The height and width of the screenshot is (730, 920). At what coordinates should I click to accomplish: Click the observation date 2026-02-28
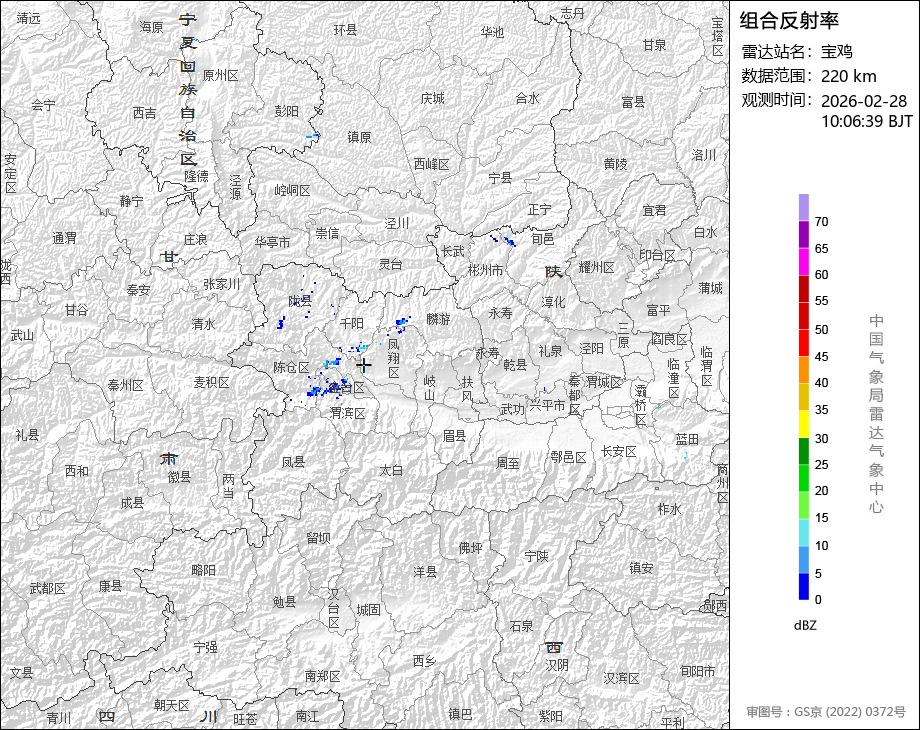coord(864,101)
